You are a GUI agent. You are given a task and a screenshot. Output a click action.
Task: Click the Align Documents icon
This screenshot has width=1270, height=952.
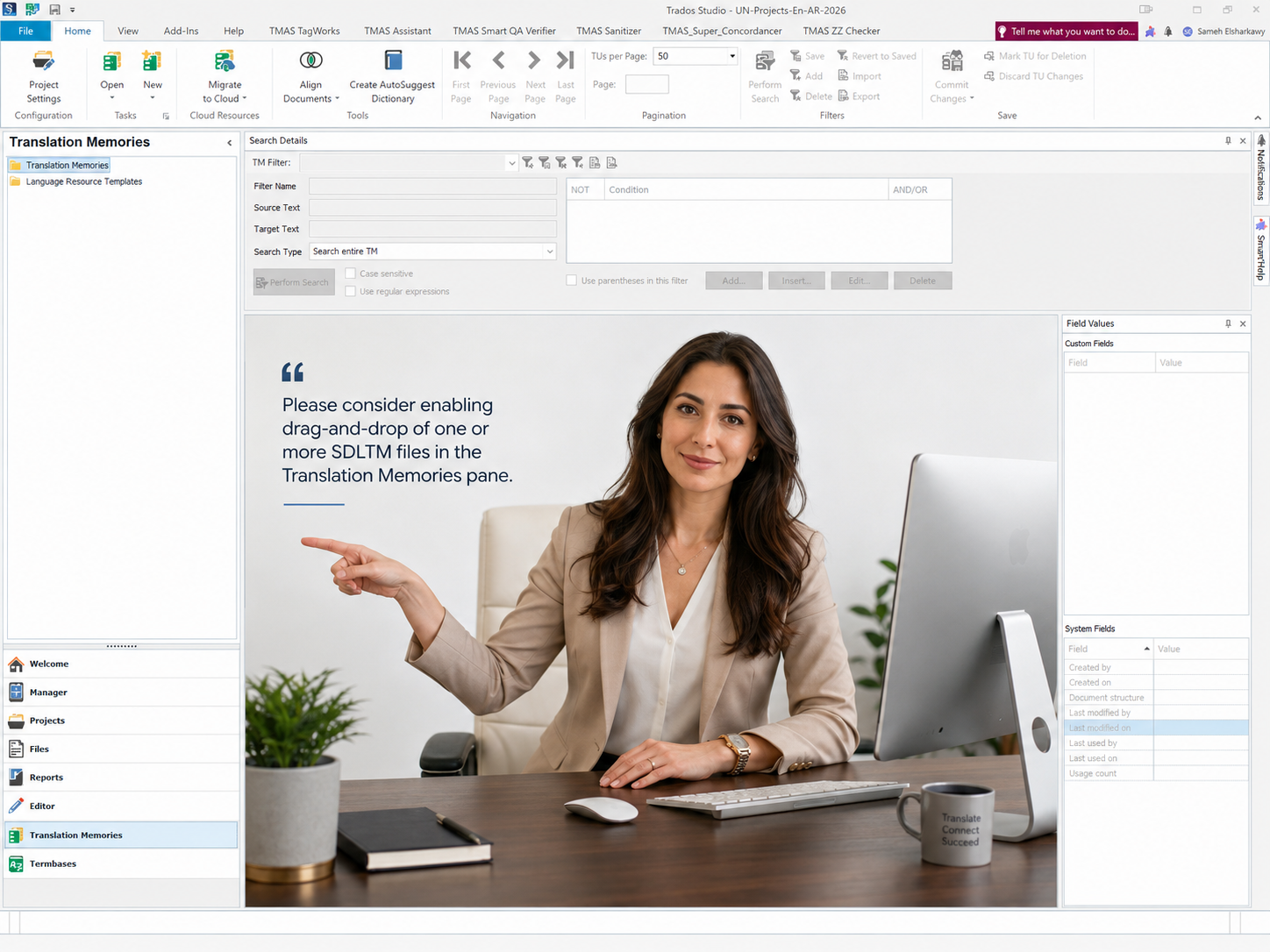(310, 60)
